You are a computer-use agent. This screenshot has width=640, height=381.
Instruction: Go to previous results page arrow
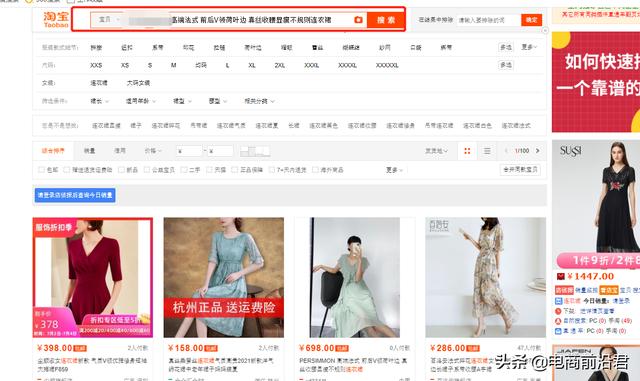(506, 151)
